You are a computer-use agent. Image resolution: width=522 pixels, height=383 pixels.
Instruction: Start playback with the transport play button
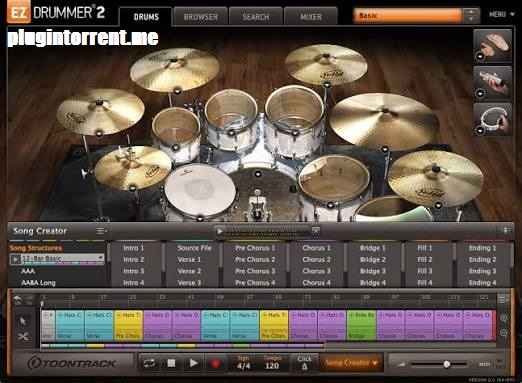pos(193,363)
